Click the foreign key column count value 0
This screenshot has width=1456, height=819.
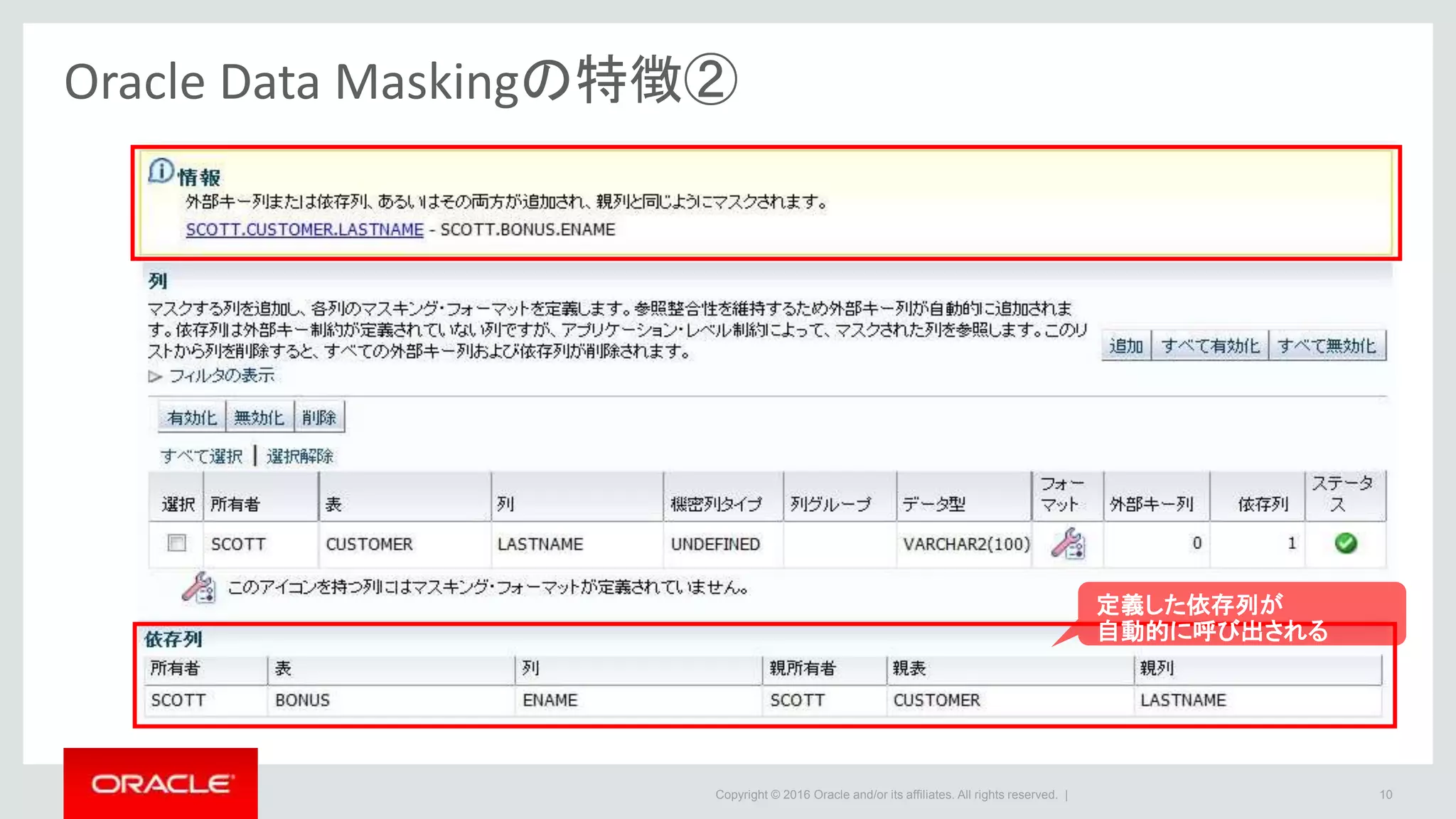[x=1197, y=543]
